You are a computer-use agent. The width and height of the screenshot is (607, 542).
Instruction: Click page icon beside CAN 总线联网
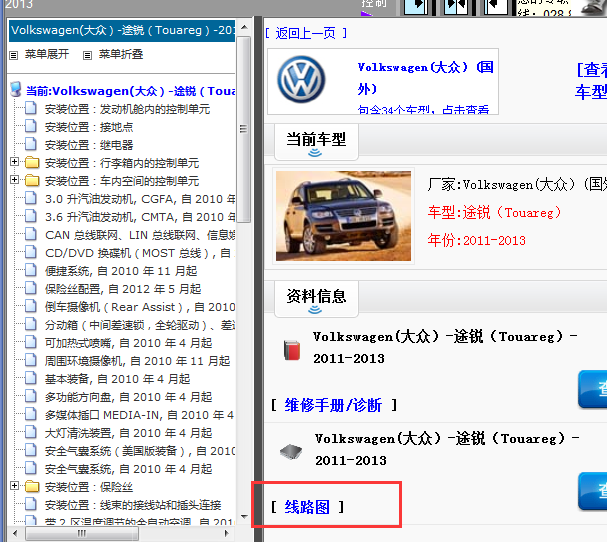pyautogui.click(x=31, y=235)
